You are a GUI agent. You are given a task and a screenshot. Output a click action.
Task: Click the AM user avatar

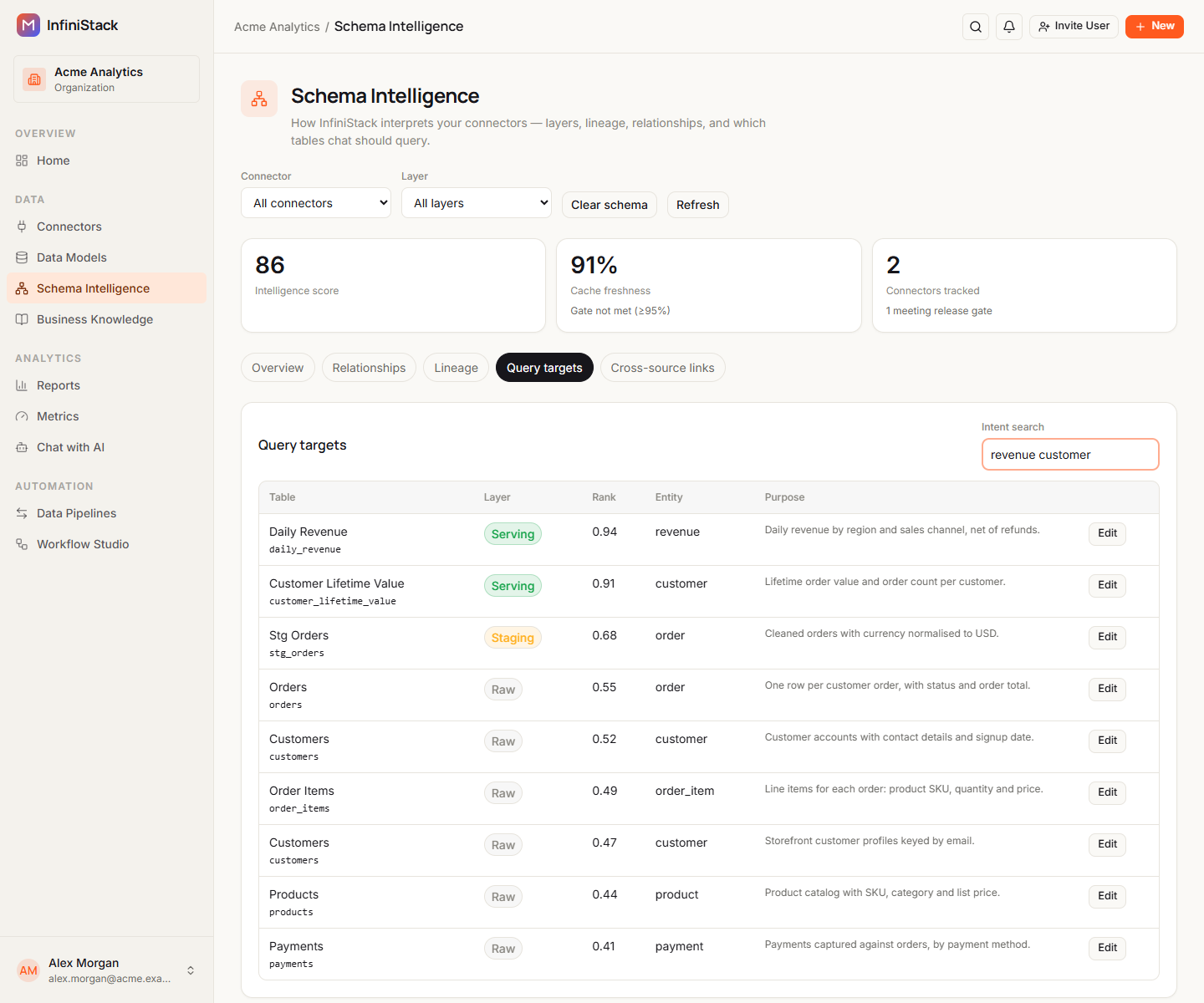(28, 970)
